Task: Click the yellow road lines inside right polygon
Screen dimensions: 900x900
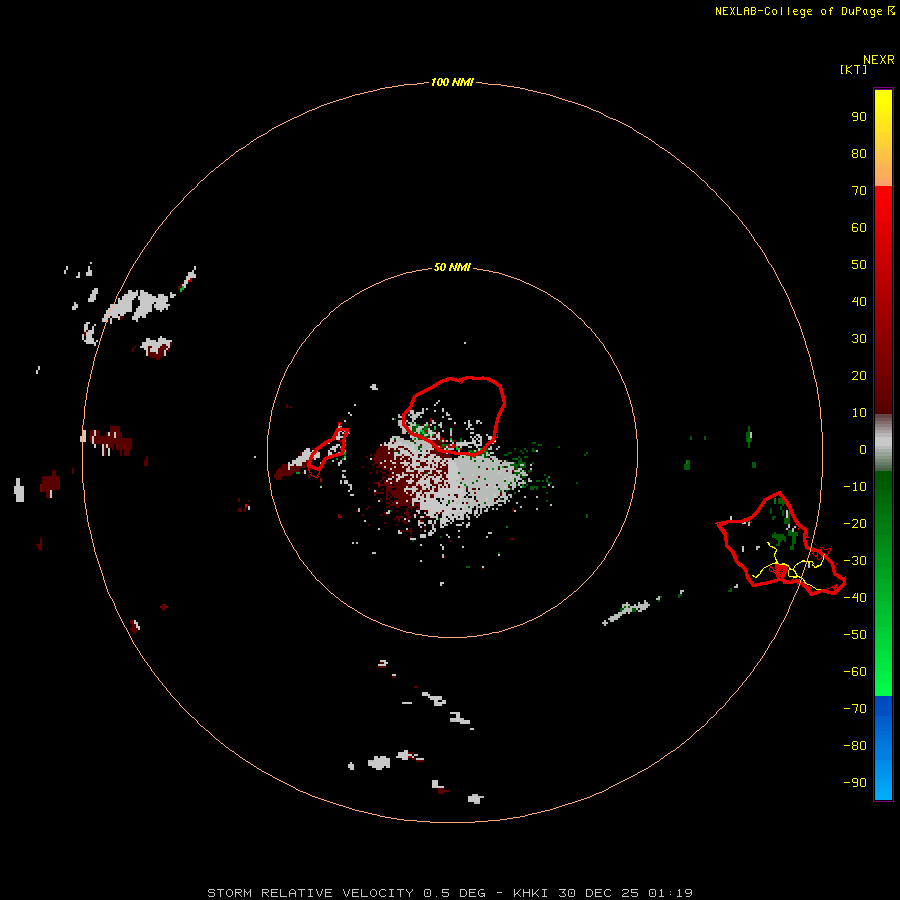Action: (791, 567)
